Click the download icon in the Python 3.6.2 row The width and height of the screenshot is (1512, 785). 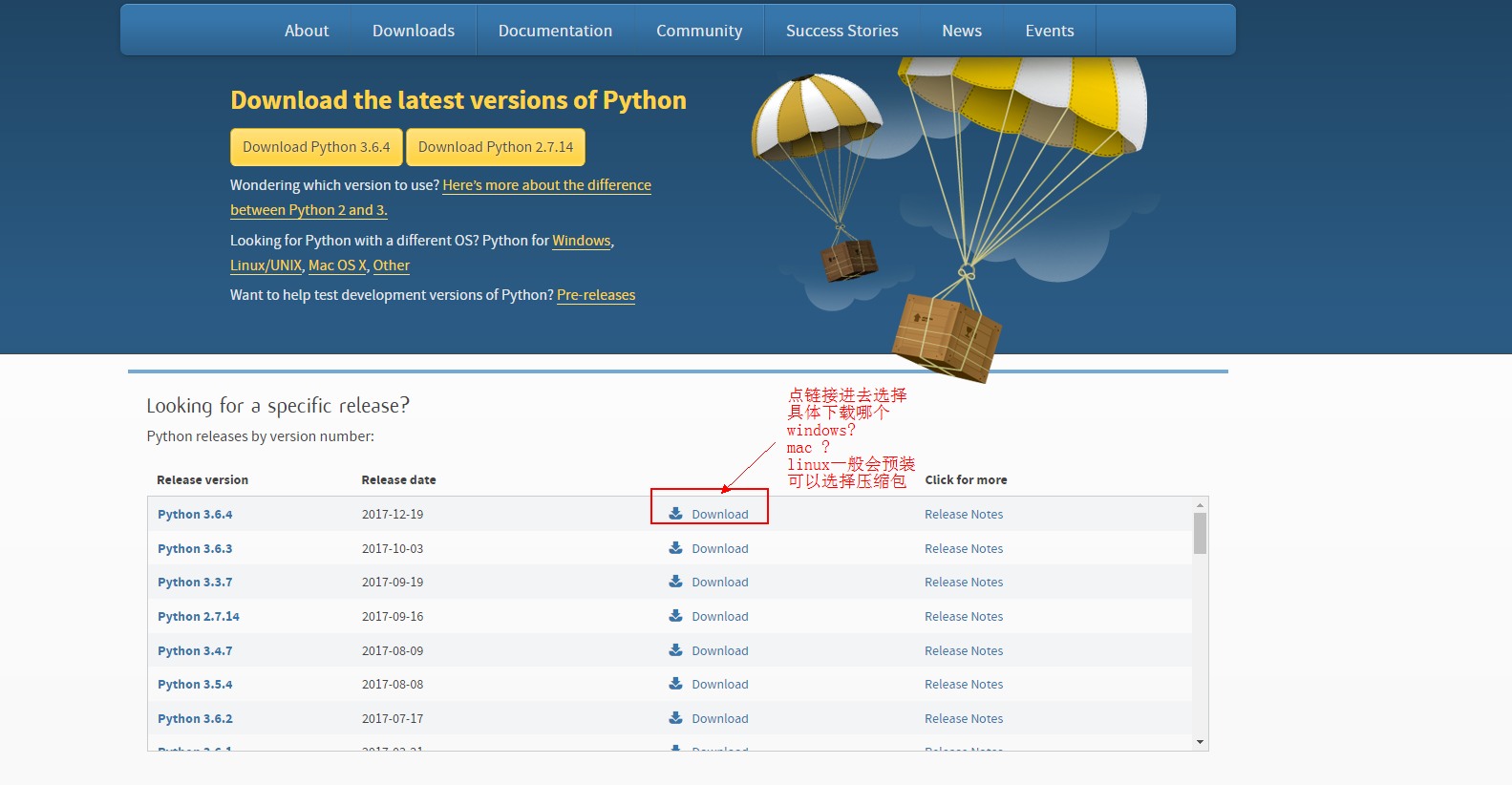coord(675,717)
